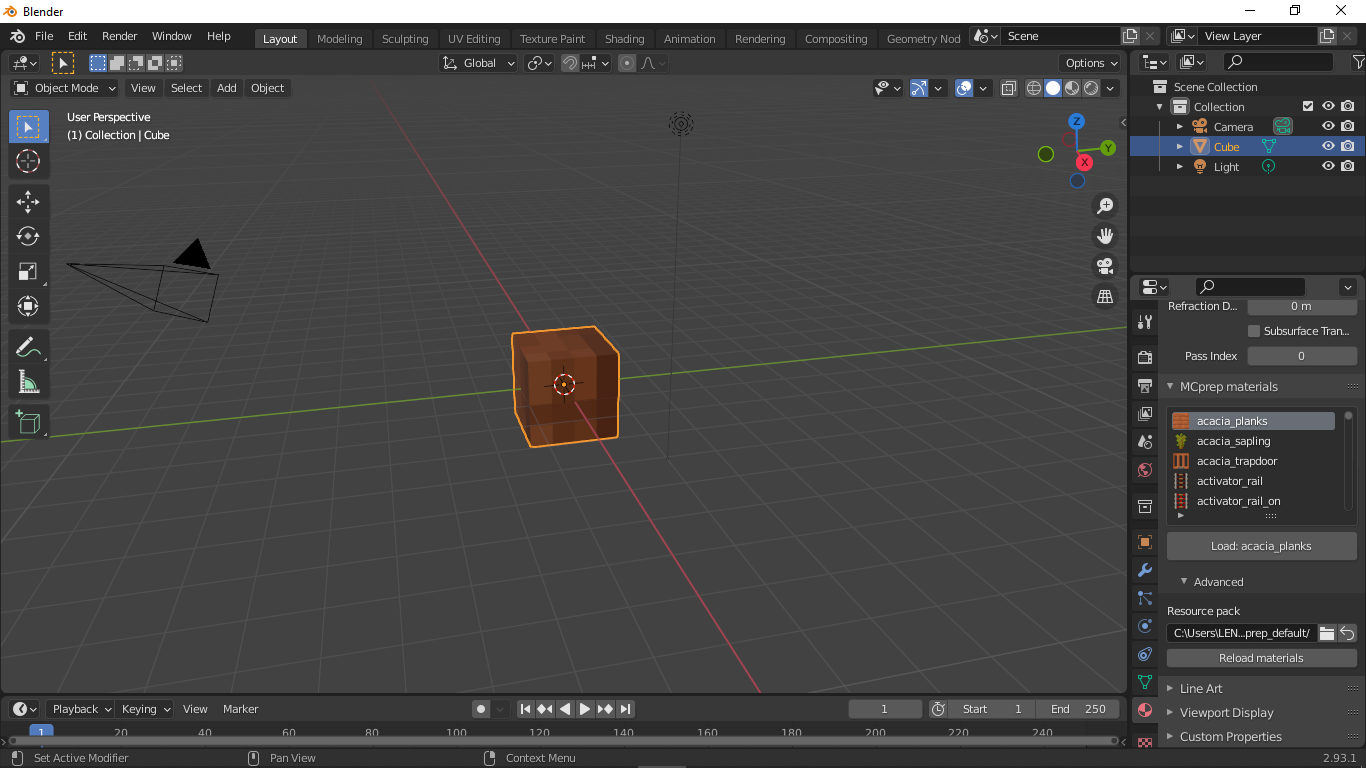The height and width of the screenshot is (768, 1366).
Task: Open the Transform Orientation dropdown showing Global
Action: [x=478, y=62]
